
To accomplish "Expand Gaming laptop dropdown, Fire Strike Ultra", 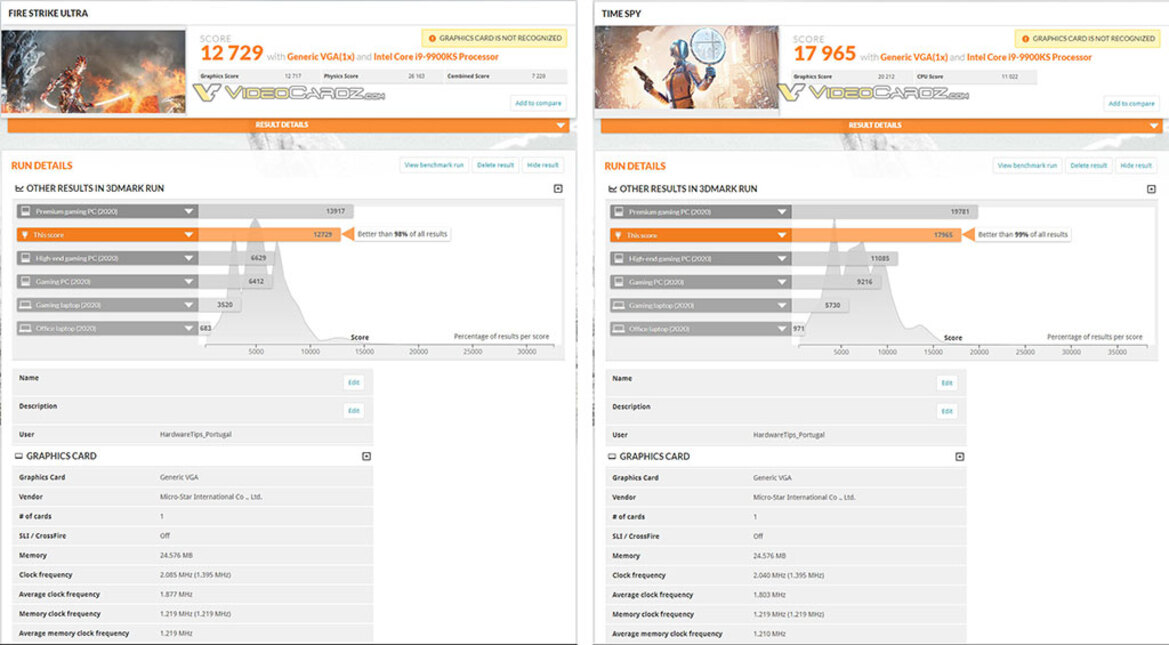I will coord(189,305).
